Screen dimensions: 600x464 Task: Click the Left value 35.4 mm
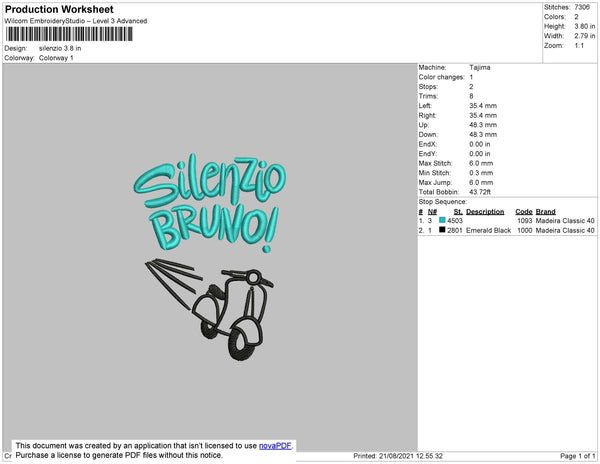tap(483, 106)
